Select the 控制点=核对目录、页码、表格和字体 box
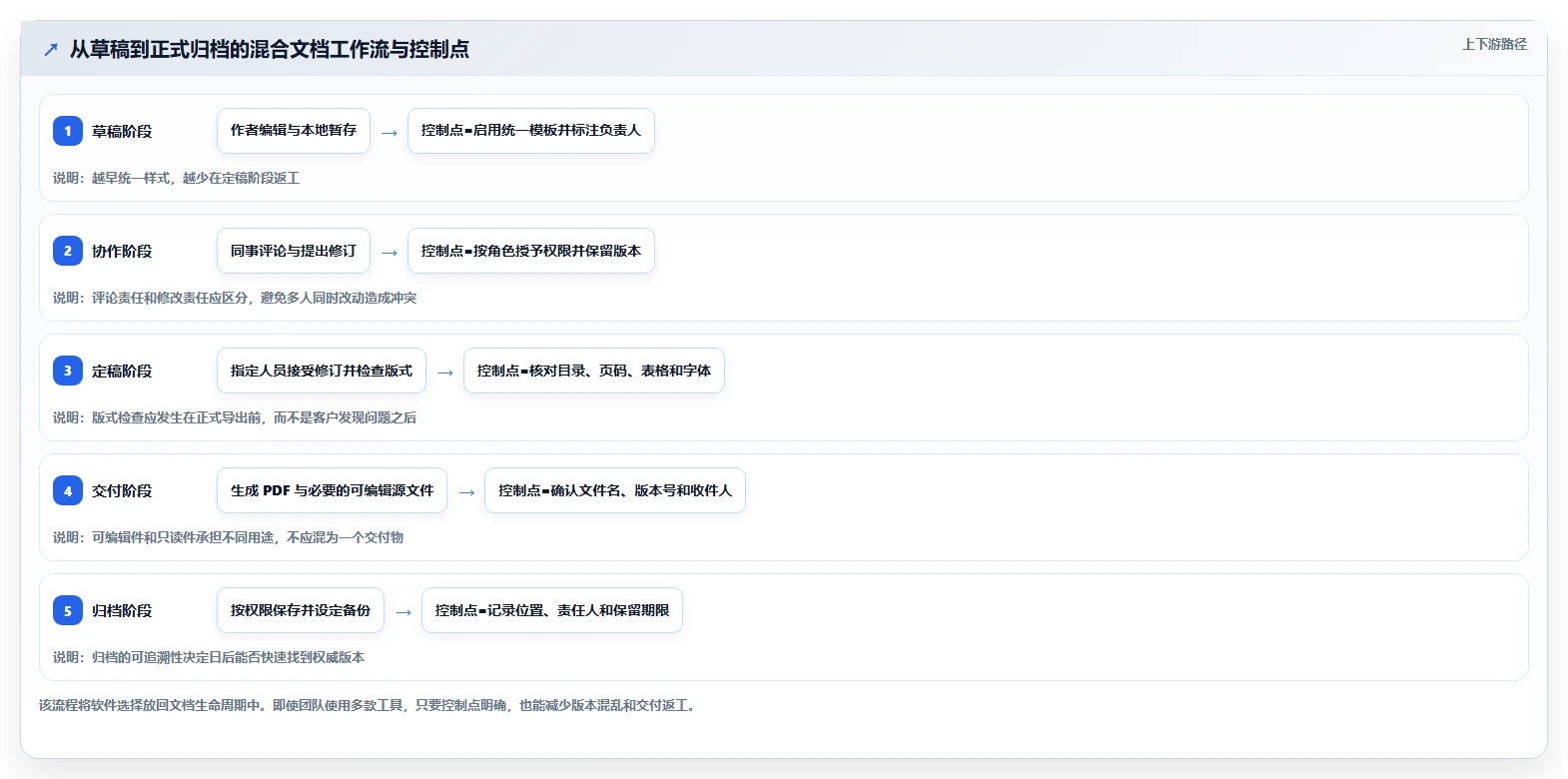Viewport: 1568px width, 779px height. (x=594, y=371)
